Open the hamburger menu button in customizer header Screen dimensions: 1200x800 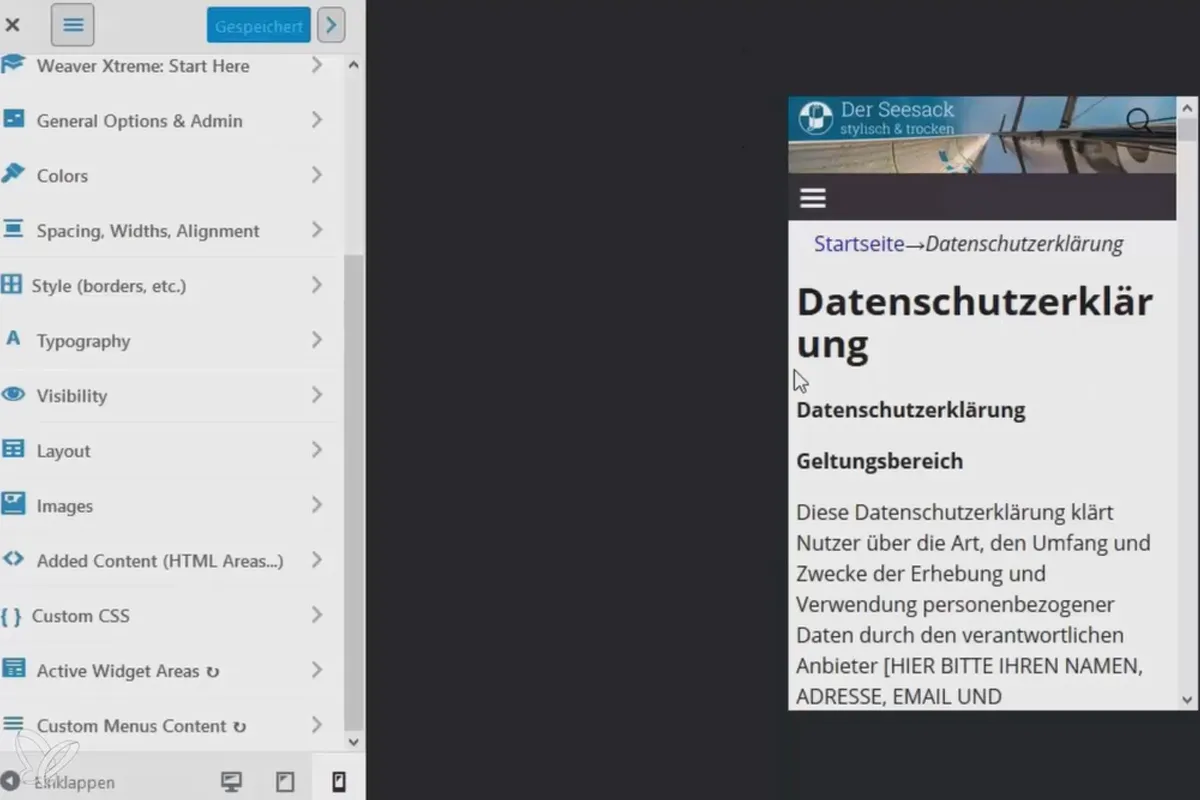pos(73,25)
